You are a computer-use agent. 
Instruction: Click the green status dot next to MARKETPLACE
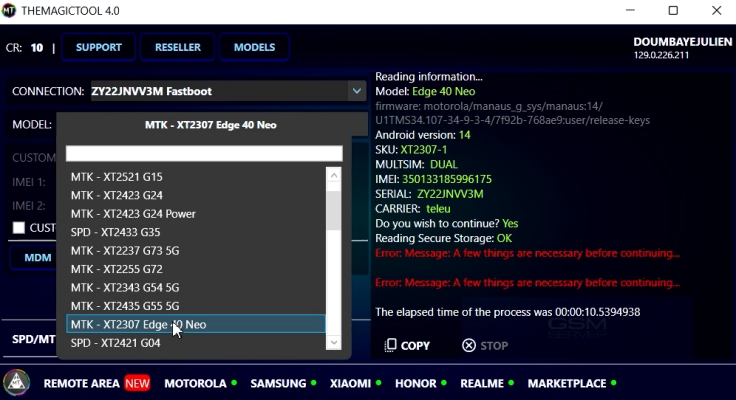click(613, 383)
